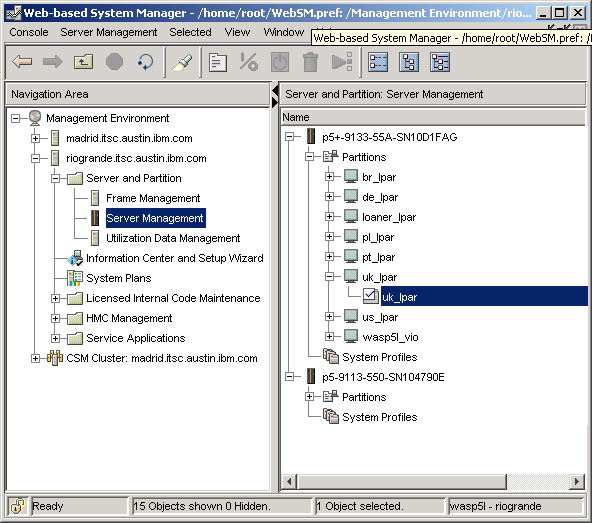Image resolution: width=592 pixels, height=523 pixels.
Task: Click the Reload toolbar icon
Action: pos(145,62)
